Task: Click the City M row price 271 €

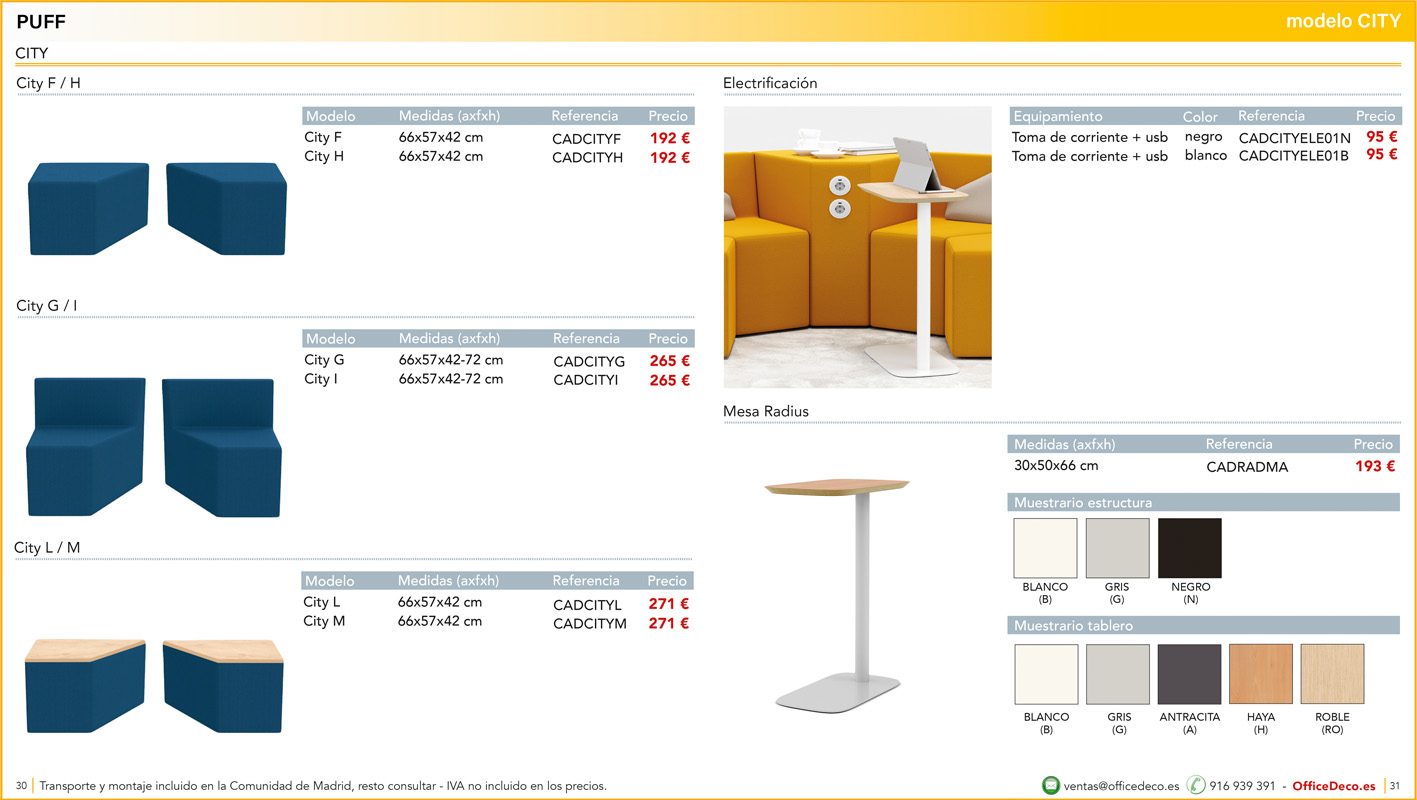Action: (x=669, y=623)
